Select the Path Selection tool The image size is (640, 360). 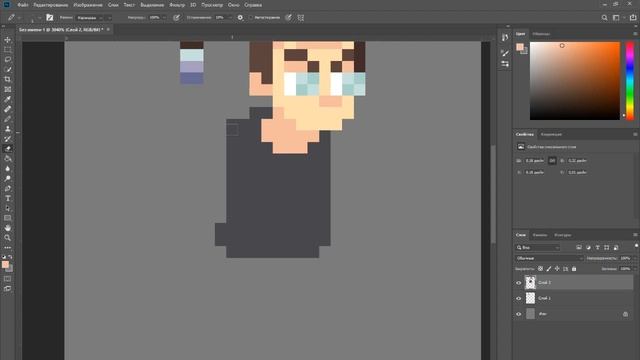[8, 208]
